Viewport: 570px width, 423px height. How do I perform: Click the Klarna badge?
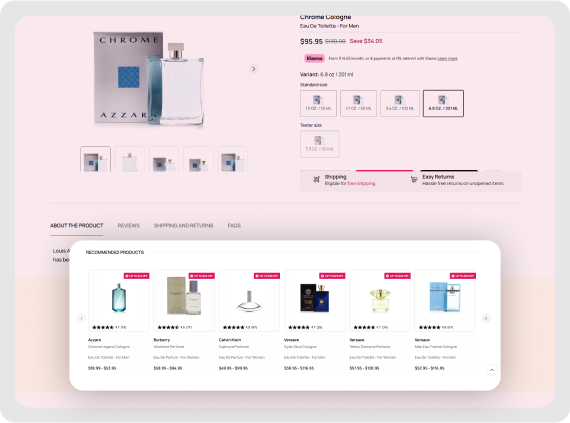(x=314, y=58)
